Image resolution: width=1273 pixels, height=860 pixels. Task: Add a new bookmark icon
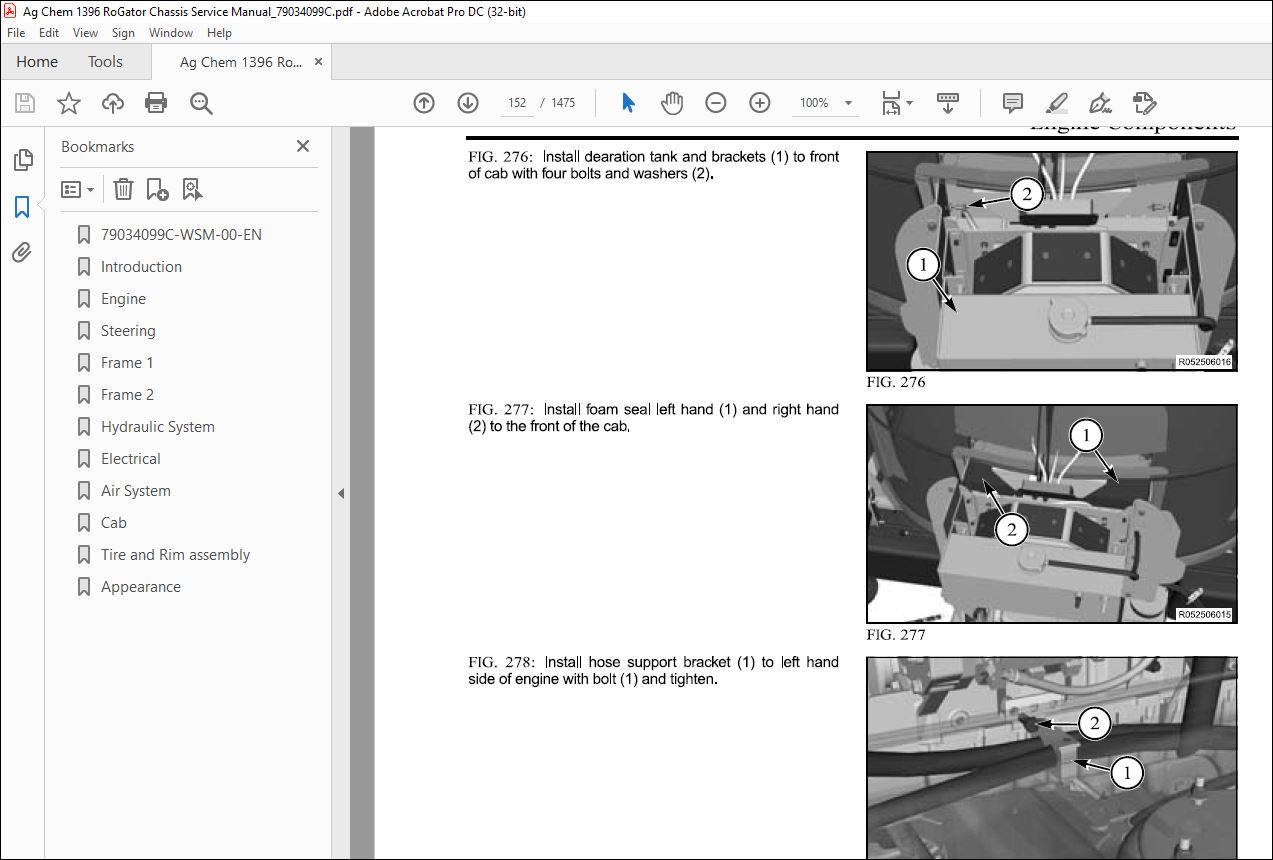(157, 189)
